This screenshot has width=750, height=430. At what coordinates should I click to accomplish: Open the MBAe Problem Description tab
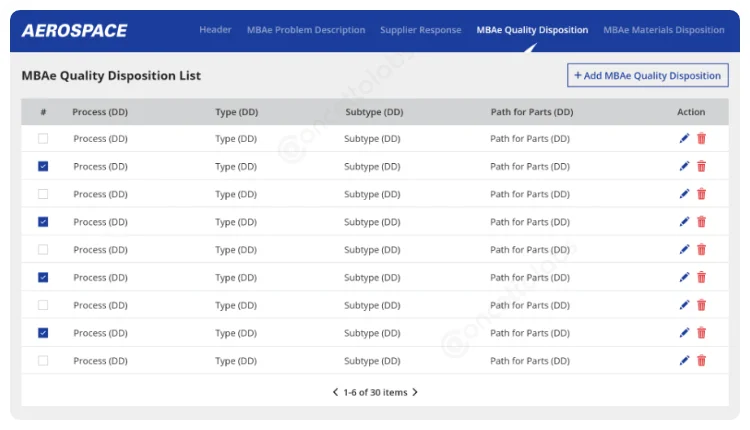click(306, 30)
